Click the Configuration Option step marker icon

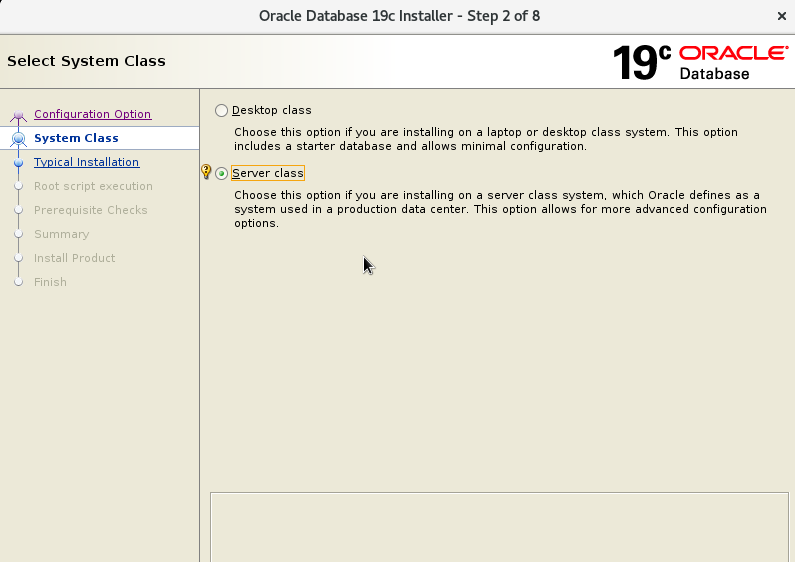click(x=18, y=116)
